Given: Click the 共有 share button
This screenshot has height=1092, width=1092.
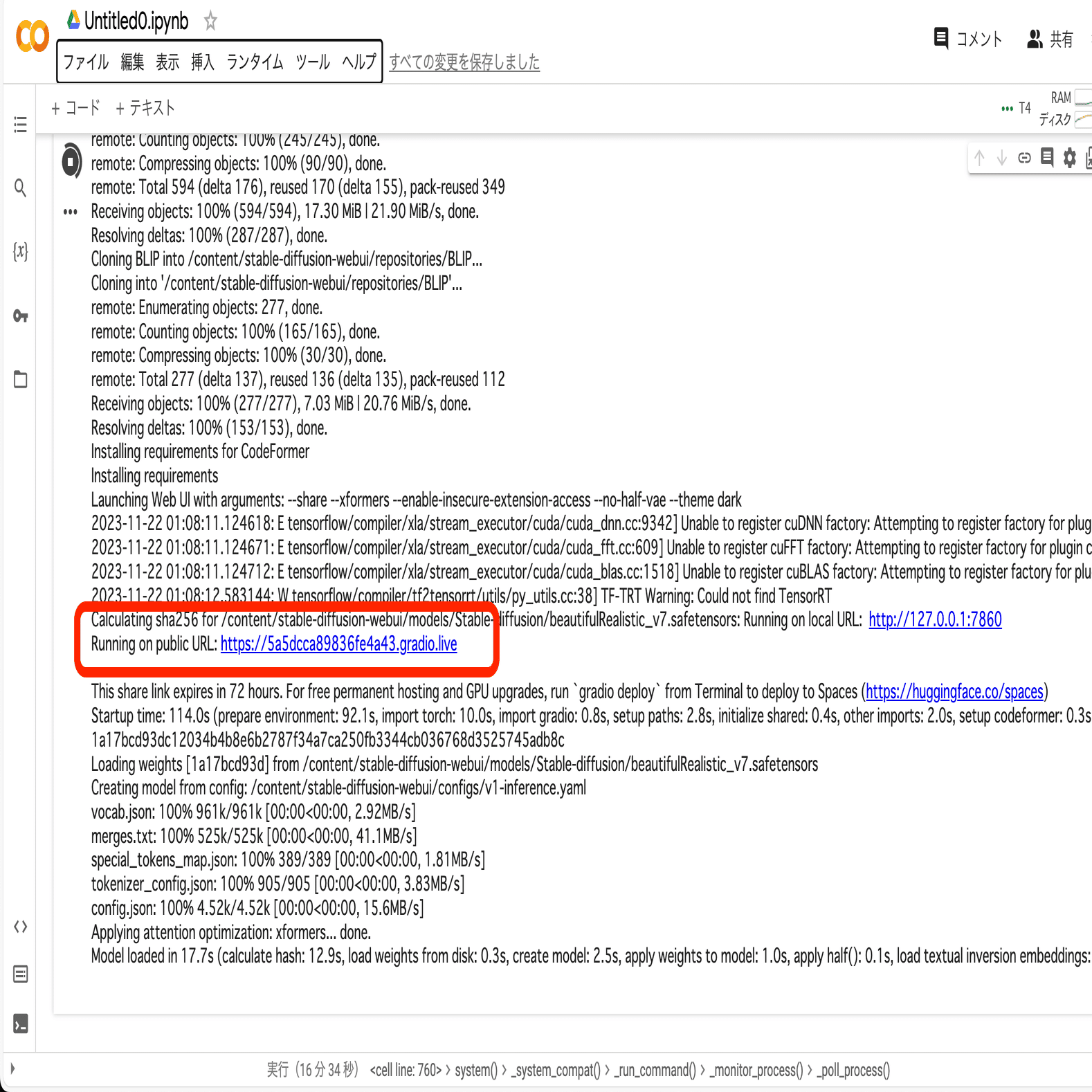Looking at the screenshot, I should (x=1050, y=39).
